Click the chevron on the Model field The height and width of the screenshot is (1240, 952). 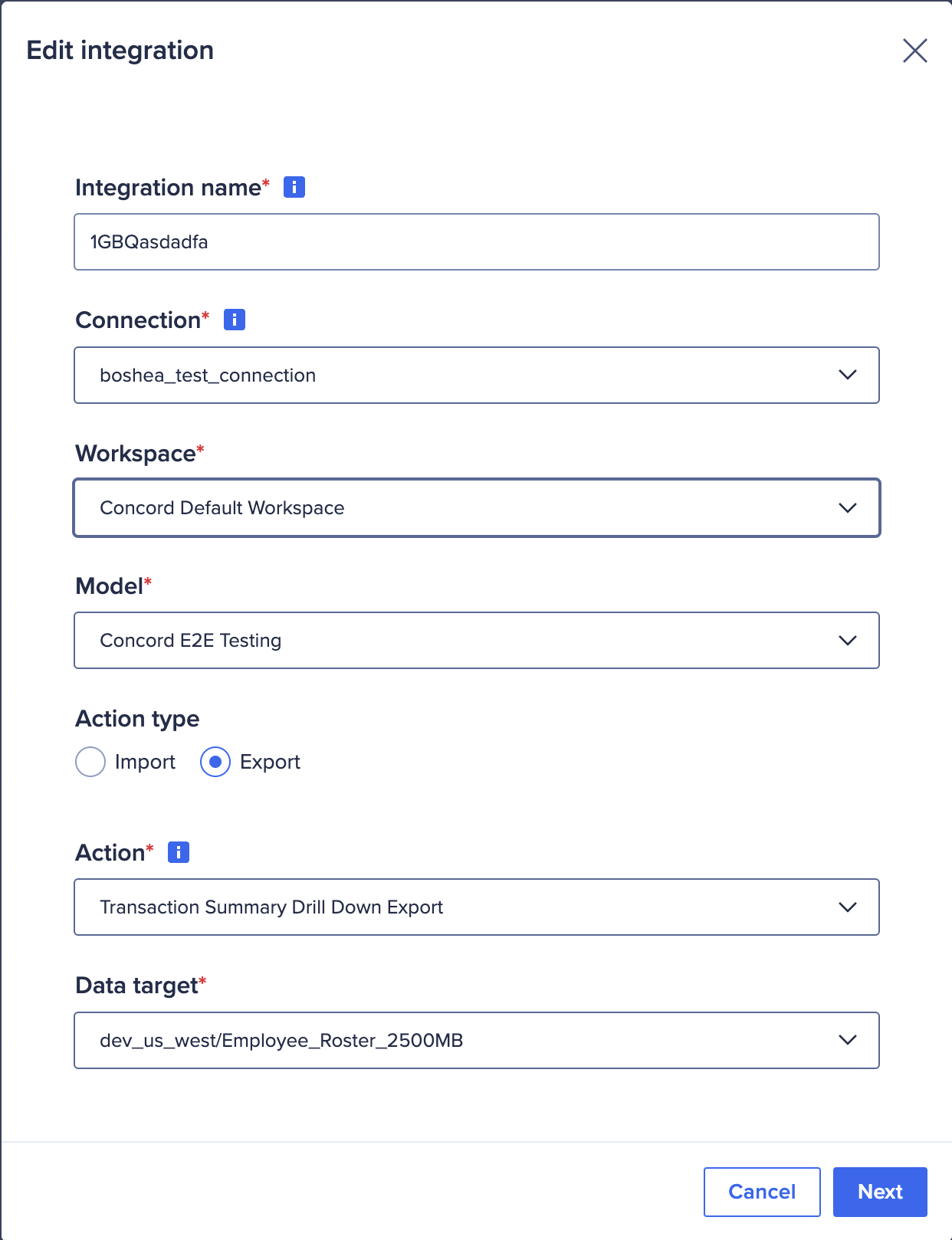tap(847, 640)
